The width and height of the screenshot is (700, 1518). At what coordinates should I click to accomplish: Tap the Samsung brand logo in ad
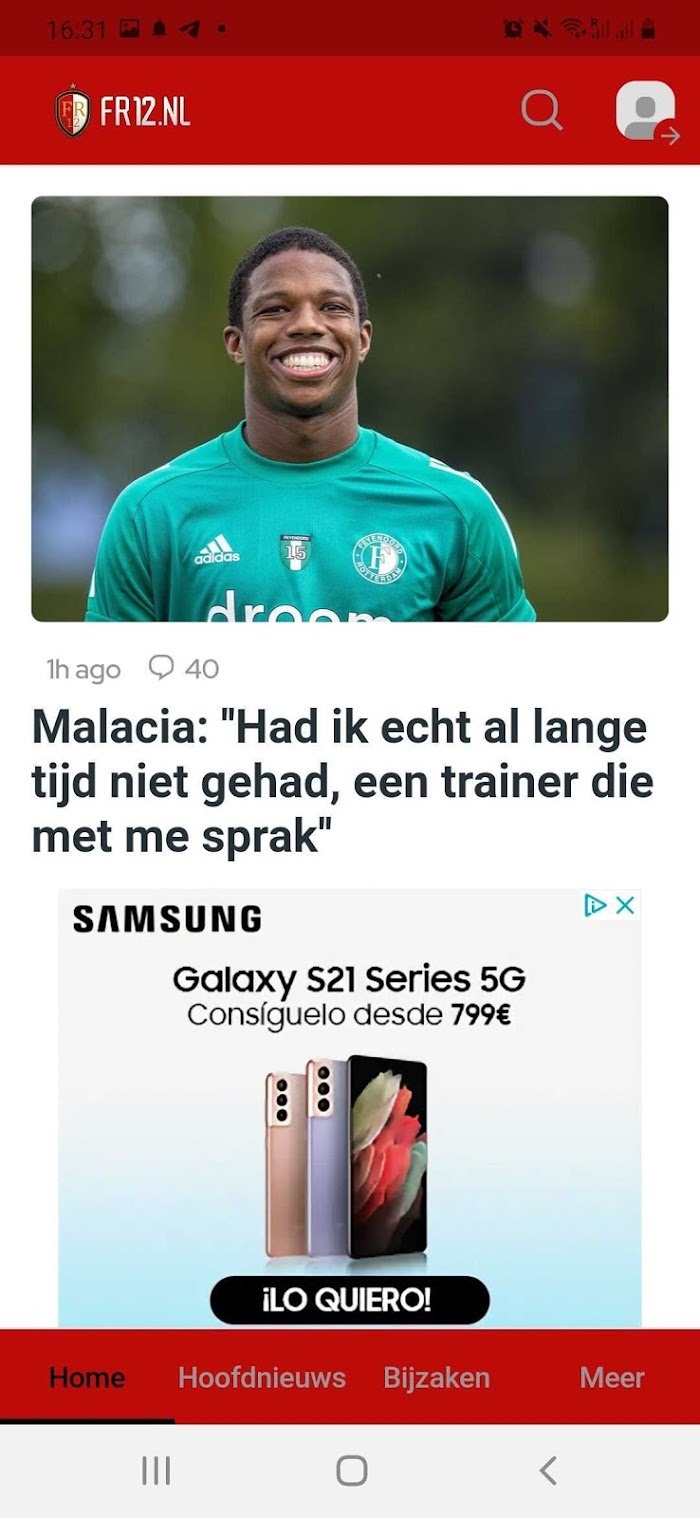(167, 919)
